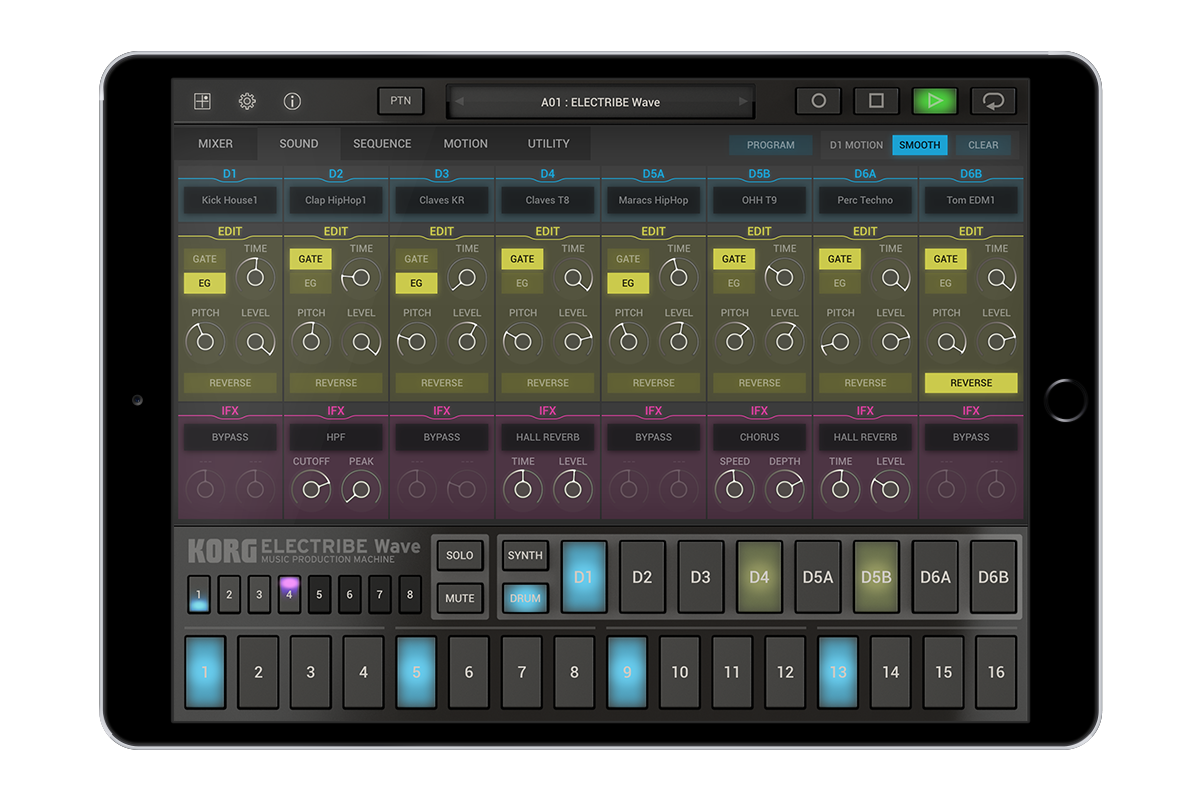The height and width of the screenshot is (800, 1200).
Task: Open the Kick House1 sound selector
Action: click(x=229, y=200)
